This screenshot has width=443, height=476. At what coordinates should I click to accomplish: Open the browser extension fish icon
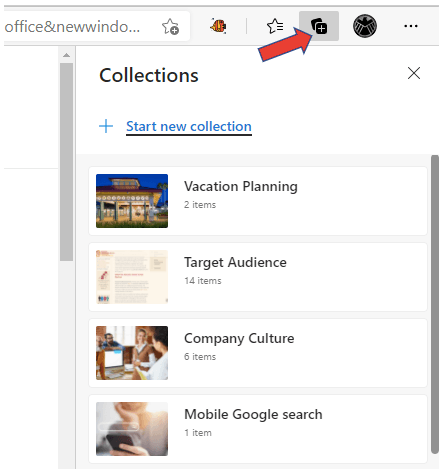point(218,26)
